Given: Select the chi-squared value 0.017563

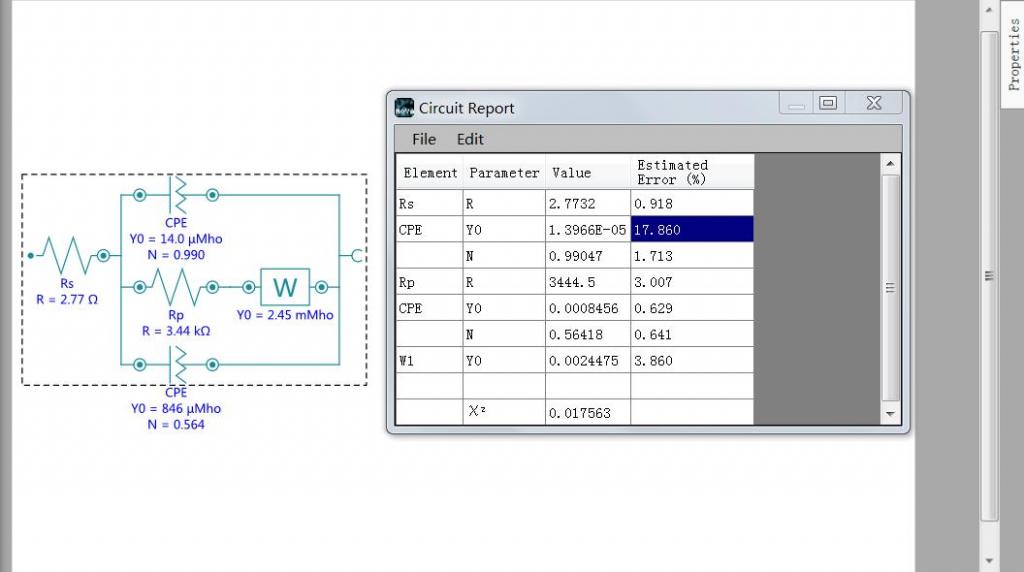Looking at the screenshot, I should pyautogui.click(x=588, y=412).
